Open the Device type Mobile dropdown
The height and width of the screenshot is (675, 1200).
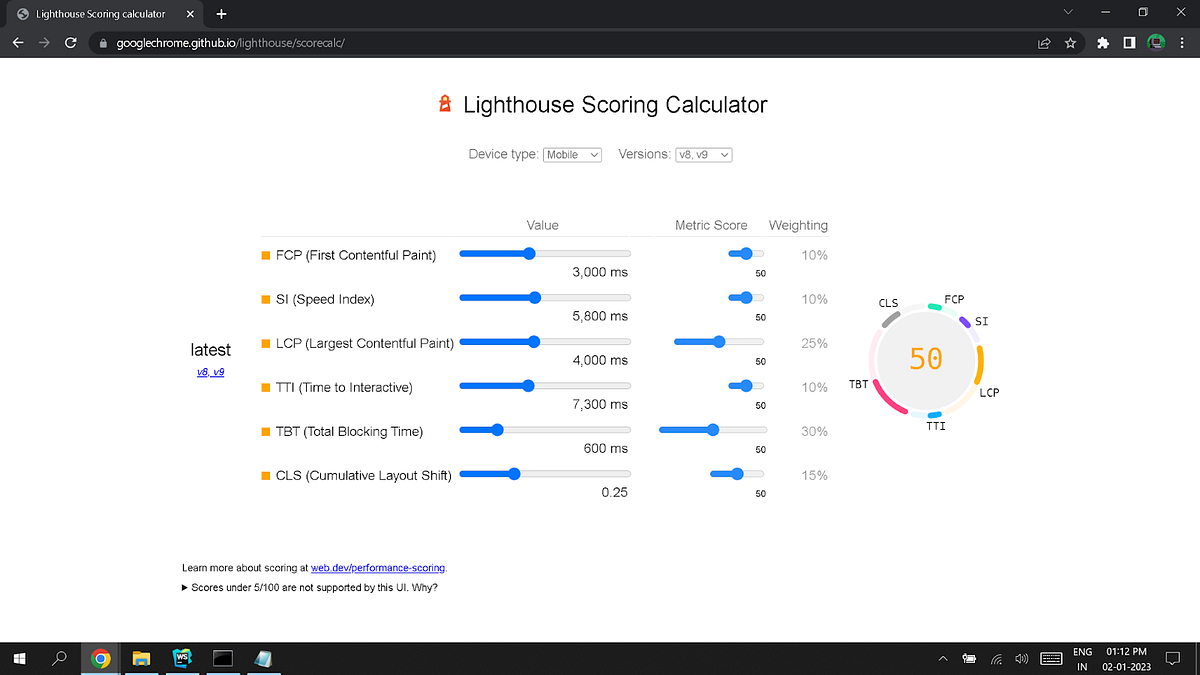(571, 154)
